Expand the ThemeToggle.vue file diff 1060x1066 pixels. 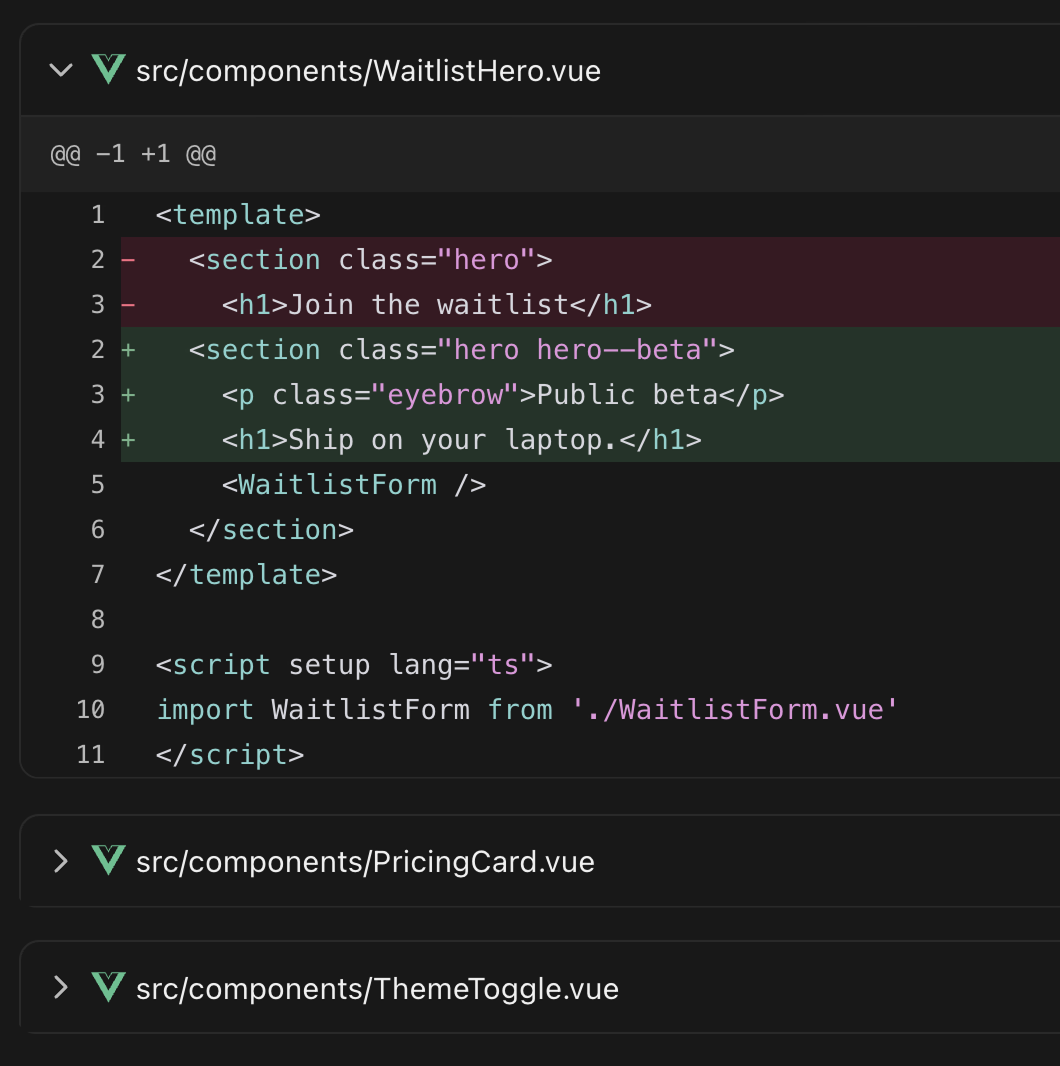[61, 987]
